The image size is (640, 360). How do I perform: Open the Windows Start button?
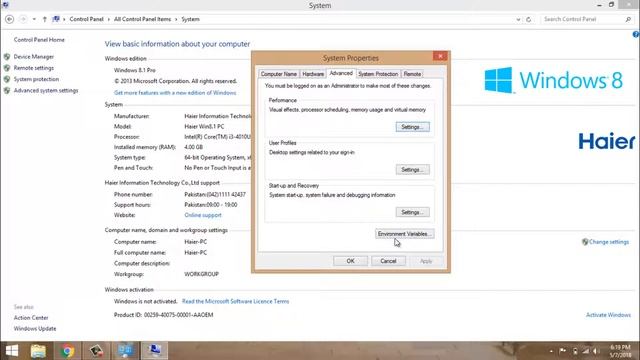(x=11, y=351)
